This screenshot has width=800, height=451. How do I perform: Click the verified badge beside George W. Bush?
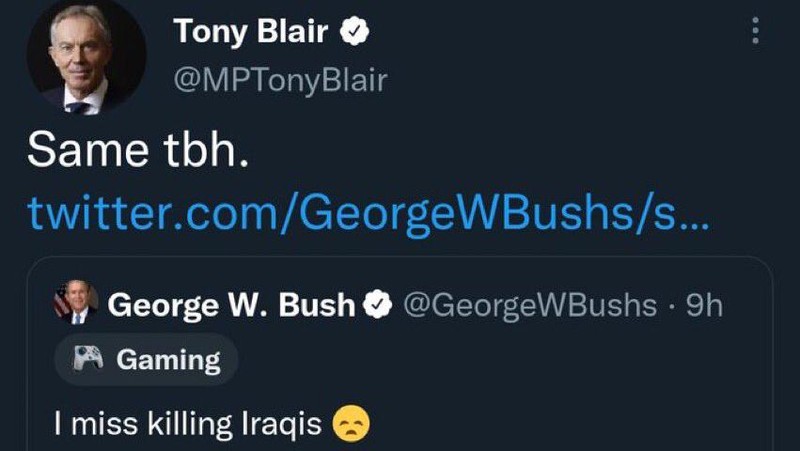[x=378, y=304]
